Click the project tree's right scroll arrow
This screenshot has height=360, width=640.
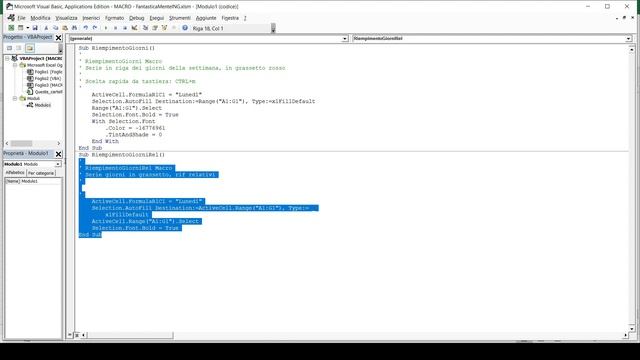pyautogui.click(x=59, y=143)
